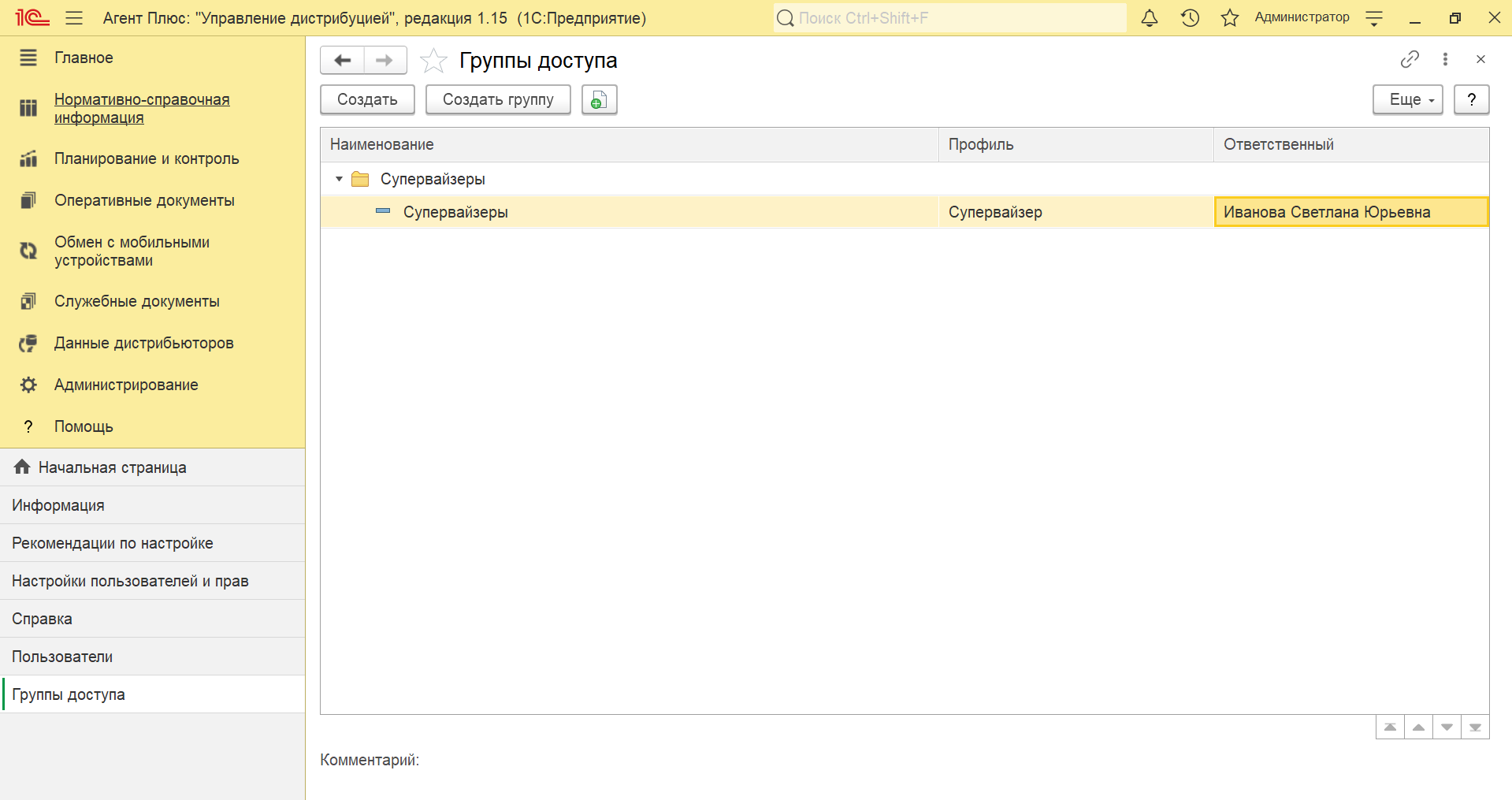The image size is (1512, 800).
Task: Sort by the Профиль column header
Action: tap(1075, 144)
